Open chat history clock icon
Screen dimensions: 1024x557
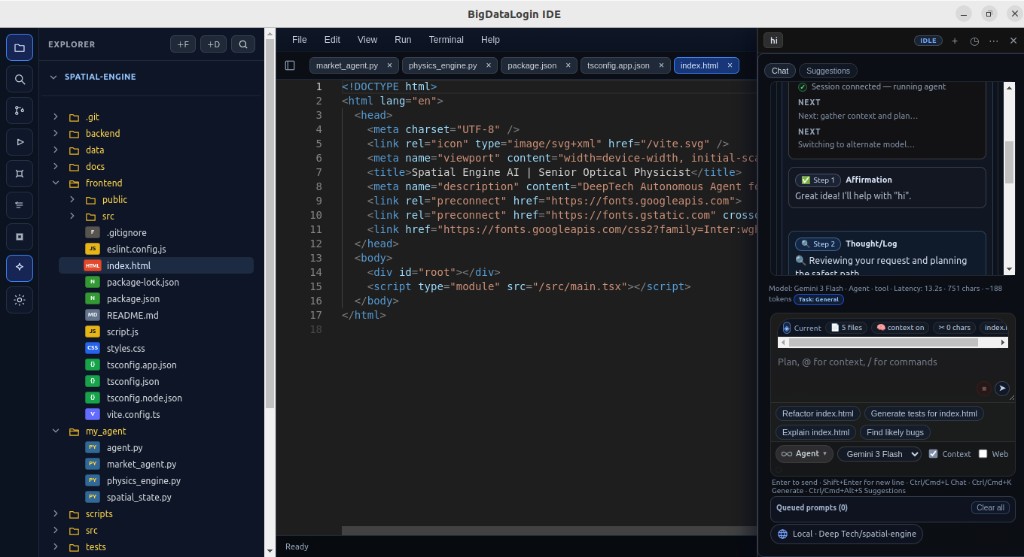click(x=974, y=40)
